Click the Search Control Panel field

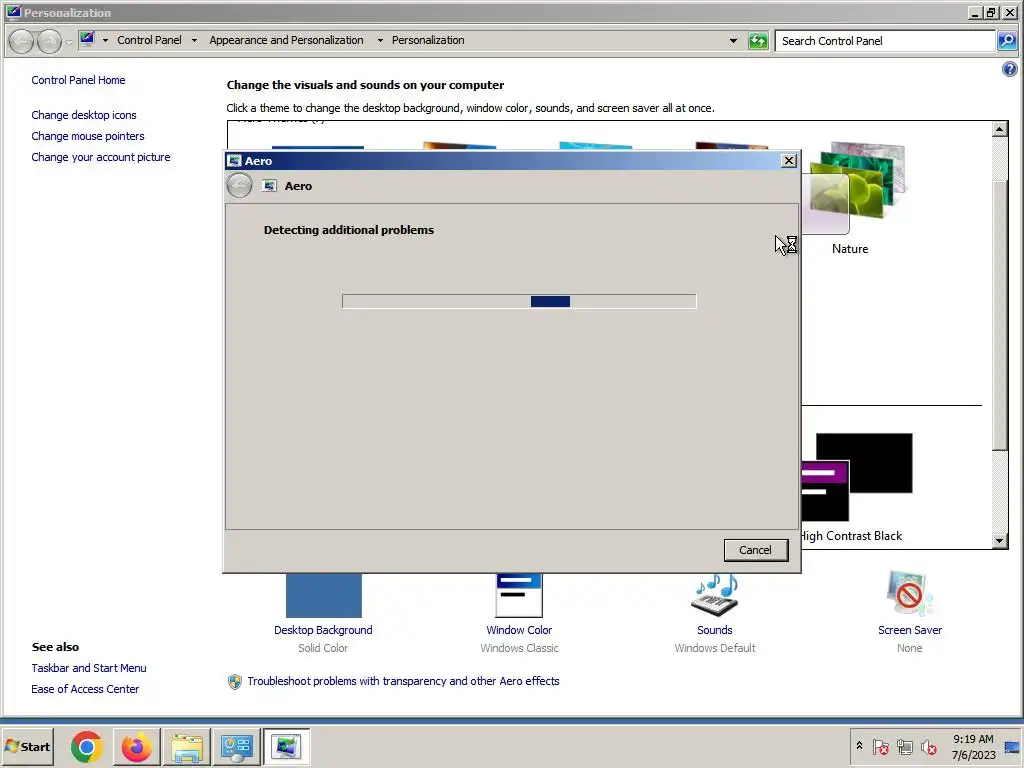click(885, 41)
